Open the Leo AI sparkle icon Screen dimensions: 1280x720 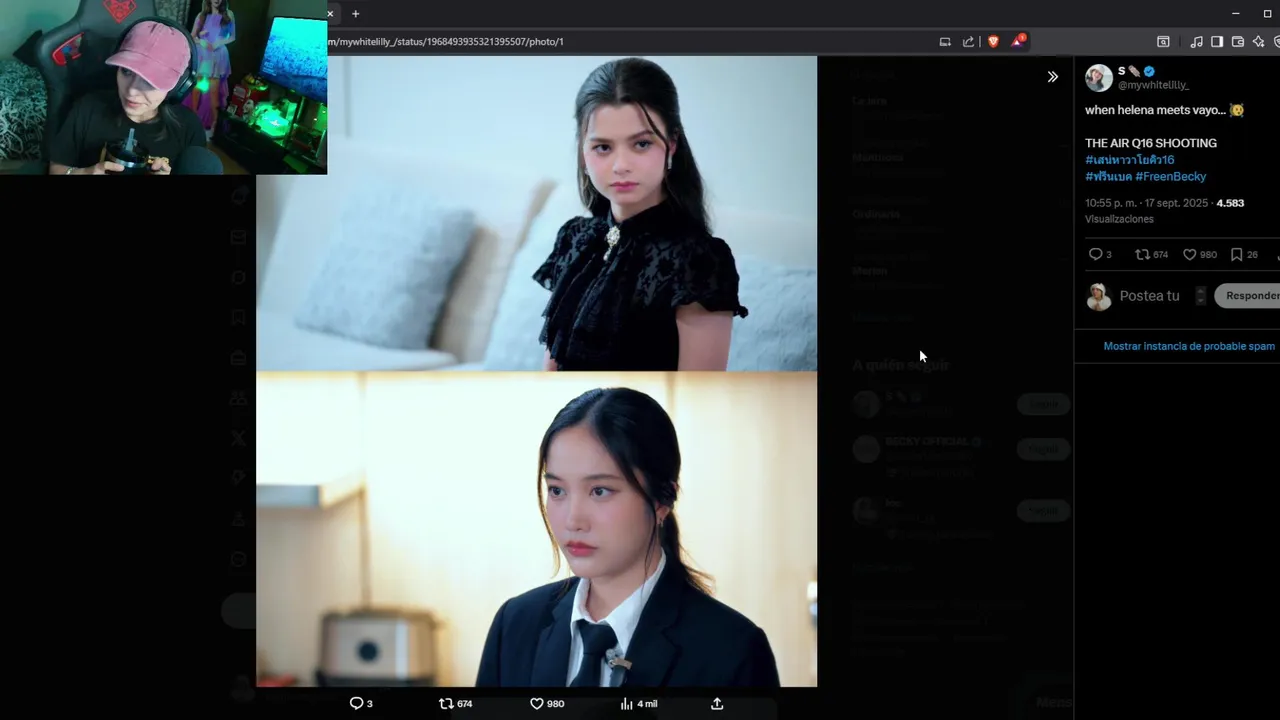coord(1258,42)
